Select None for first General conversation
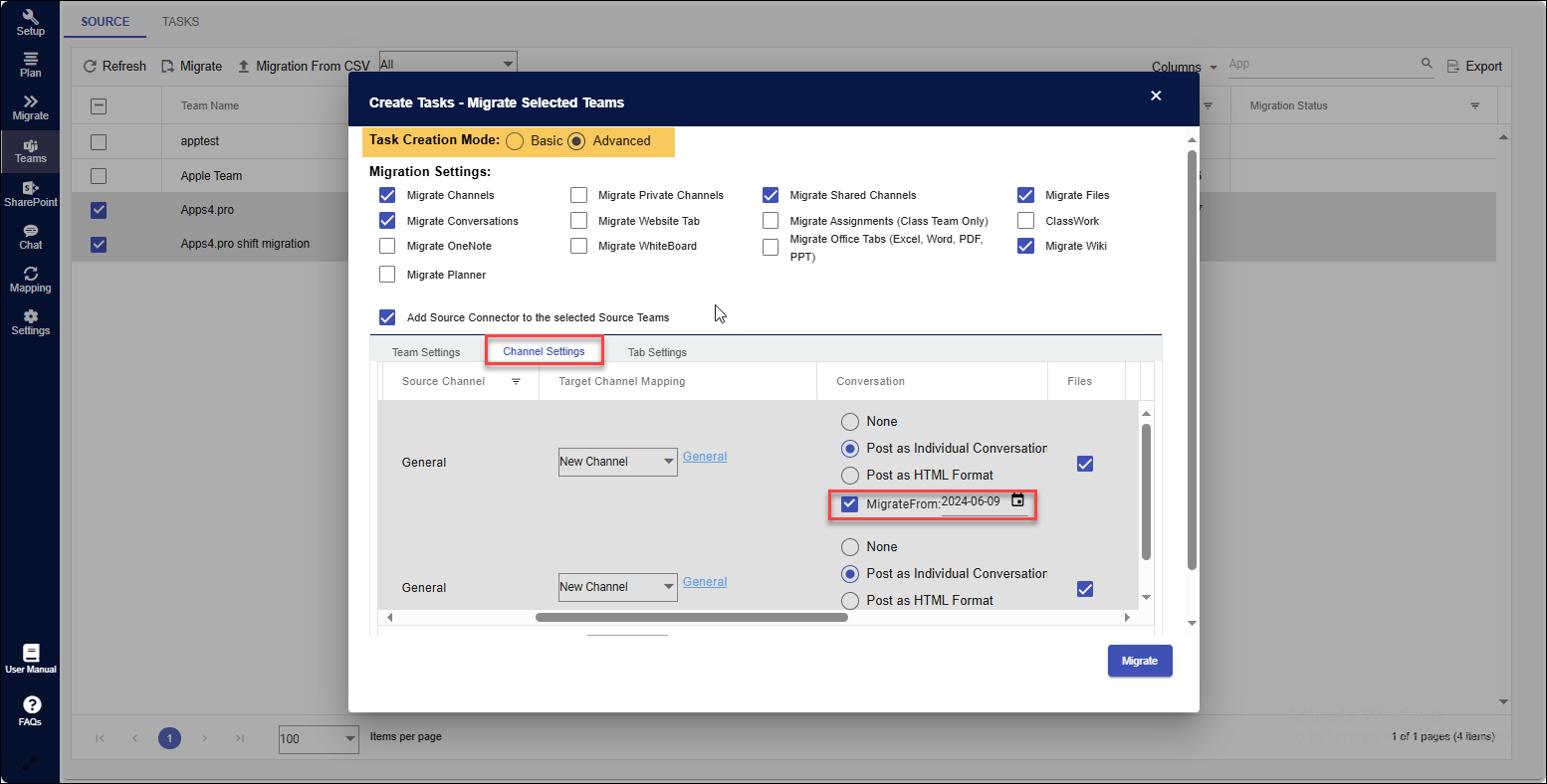1547x784 pixels. coord(850,422)
